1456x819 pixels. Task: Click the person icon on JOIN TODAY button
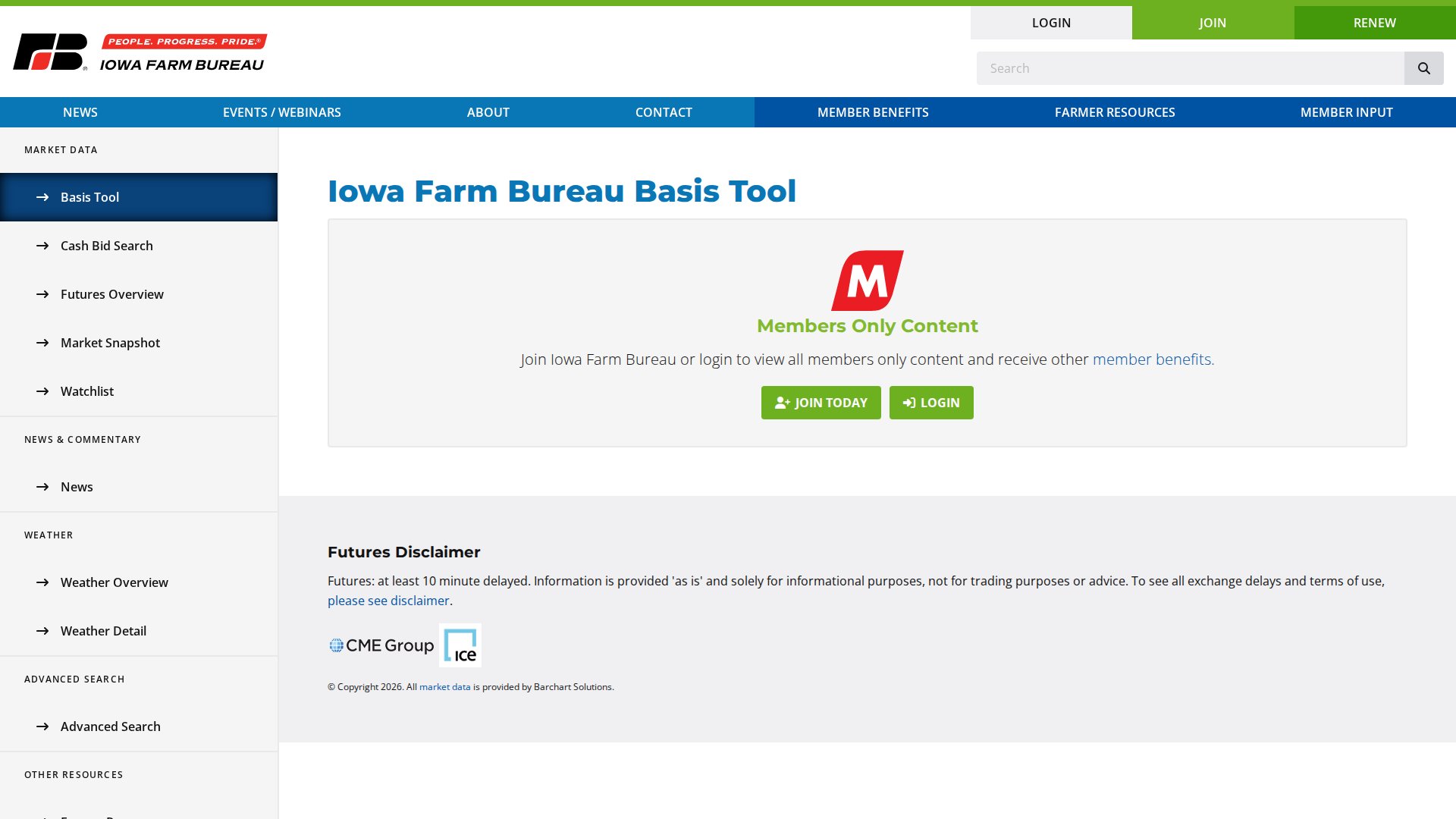[x=780, y=403]
